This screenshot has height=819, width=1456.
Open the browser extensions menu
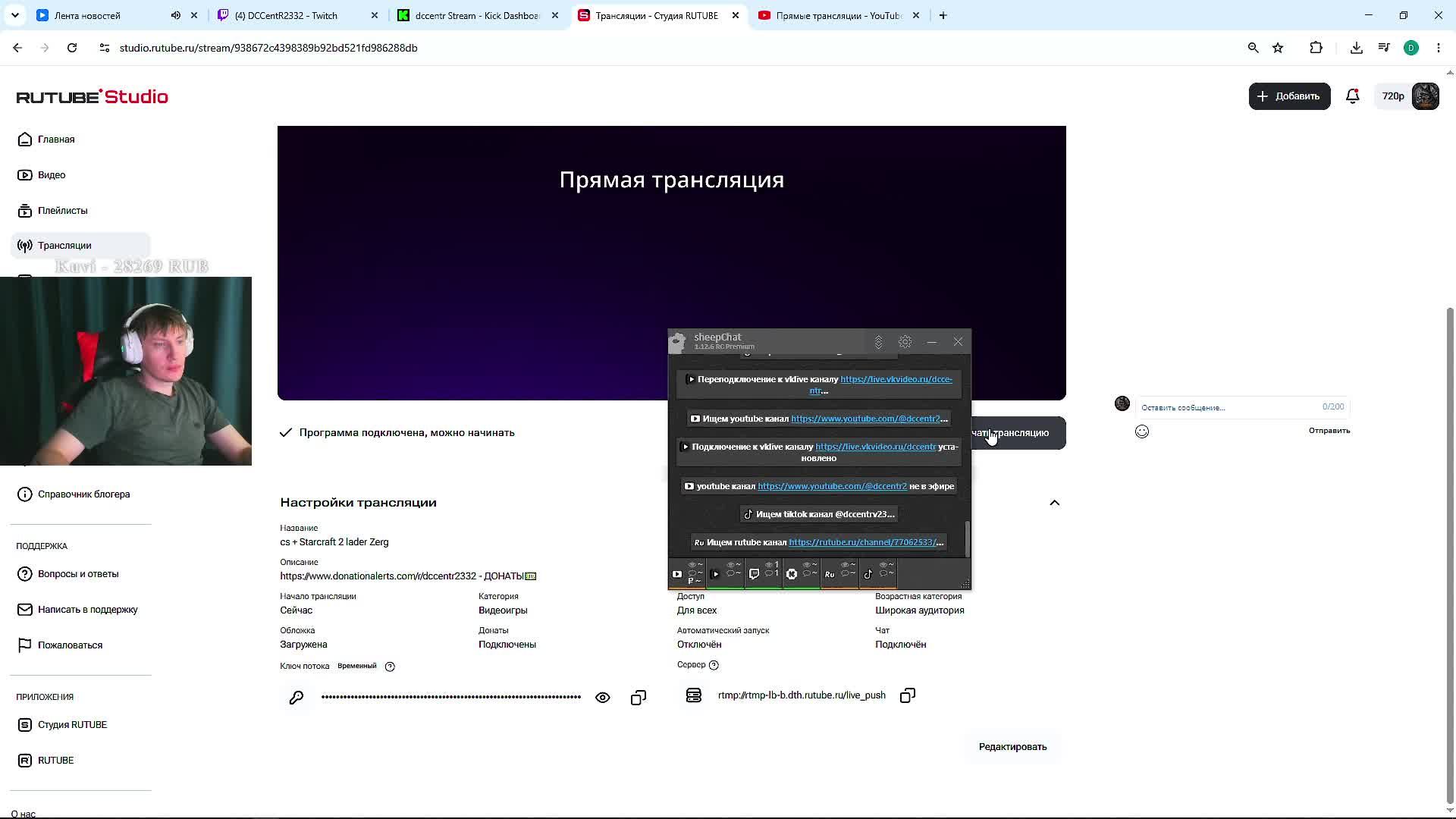[1316, 48]
